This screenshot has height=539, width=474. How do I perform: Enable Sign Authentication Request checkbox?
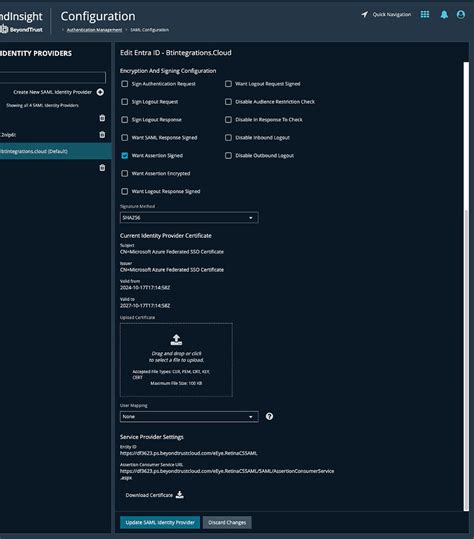(125, 84)
